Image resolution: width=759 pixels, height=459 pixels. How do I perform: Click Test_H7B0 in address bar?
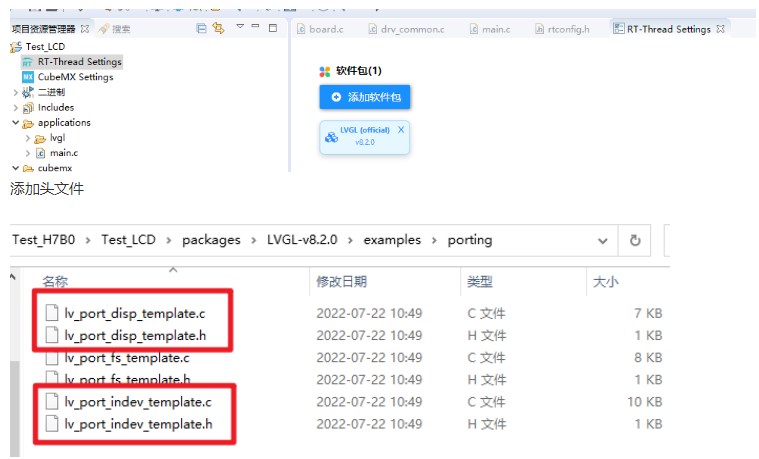coord(44,240)
